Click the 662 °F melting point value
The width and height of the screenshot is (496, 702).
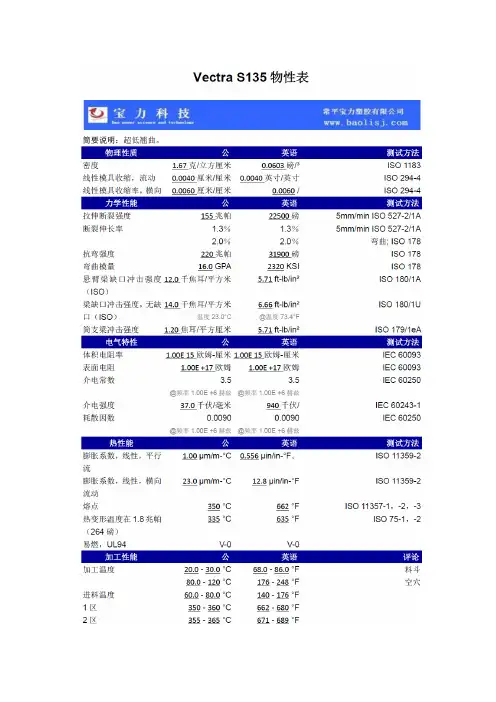pyautogui.click(x=288, y=506)
